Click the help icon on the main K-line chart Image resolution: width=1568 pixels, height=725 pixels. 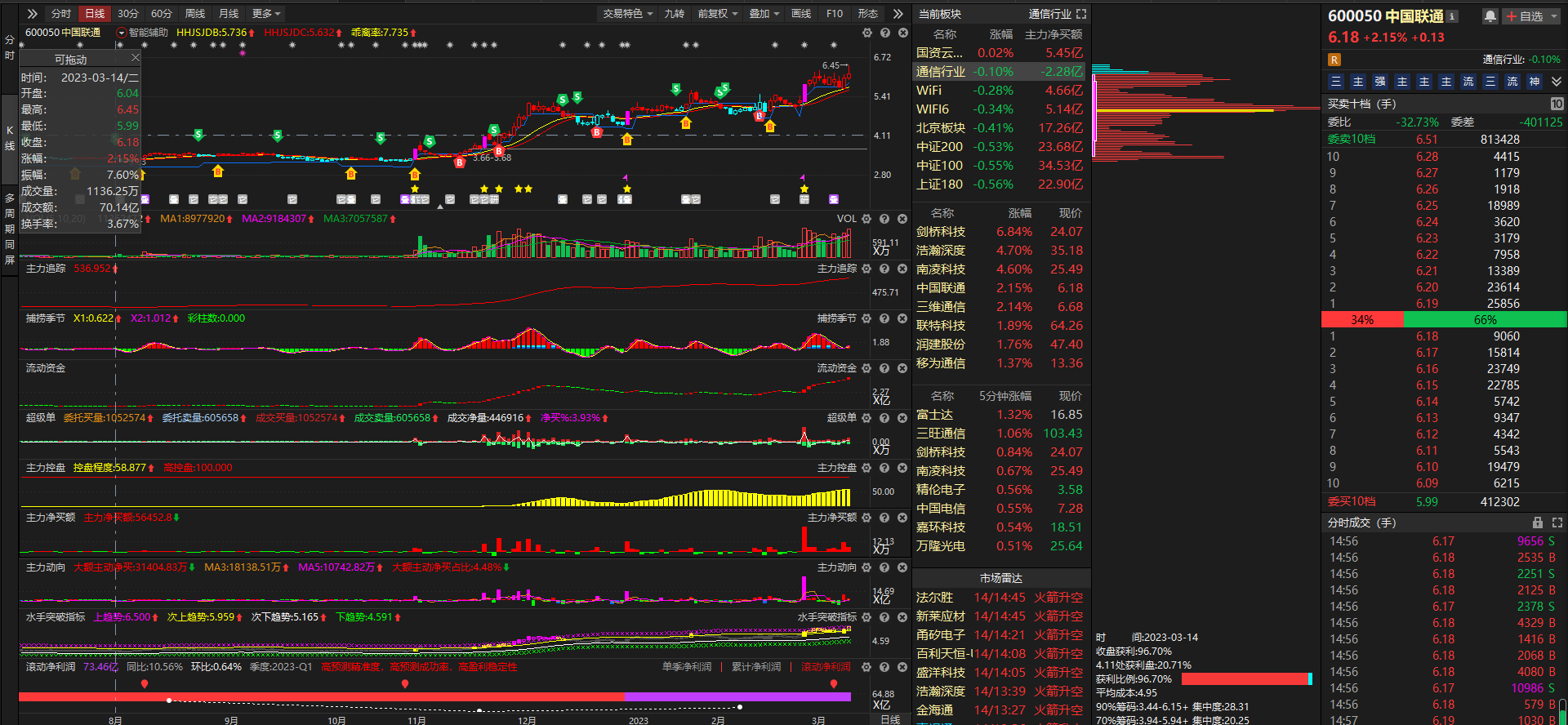pos(885,33)
